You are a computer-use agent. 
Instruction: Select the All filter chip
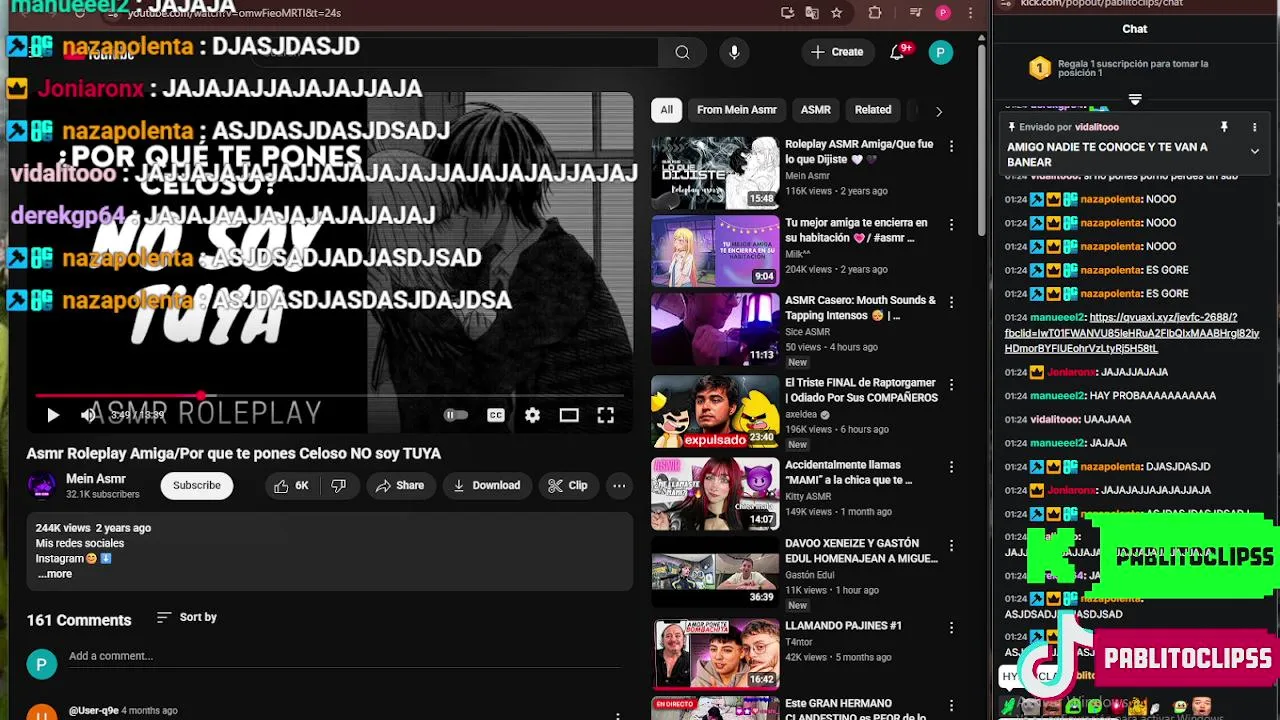click(x=667, y=110)
